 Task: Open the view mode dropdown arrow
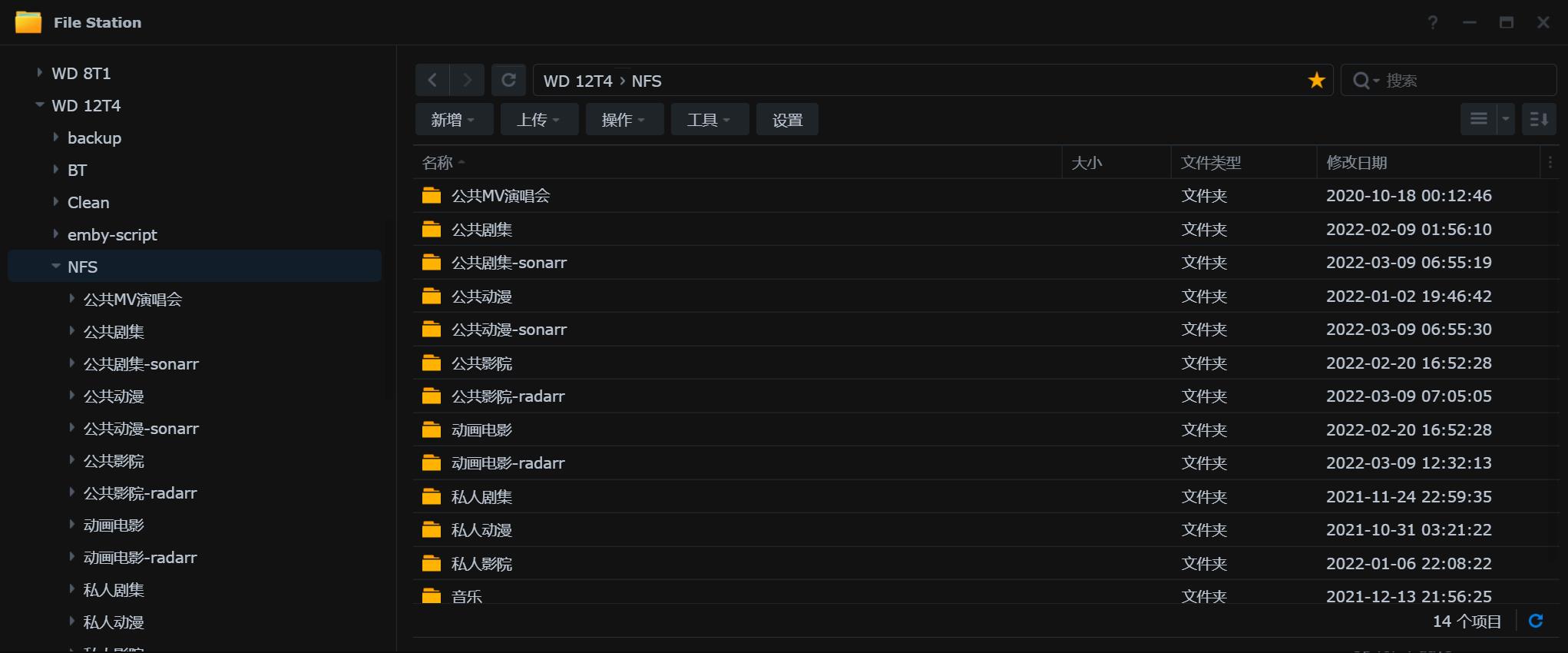point(1505,119)
